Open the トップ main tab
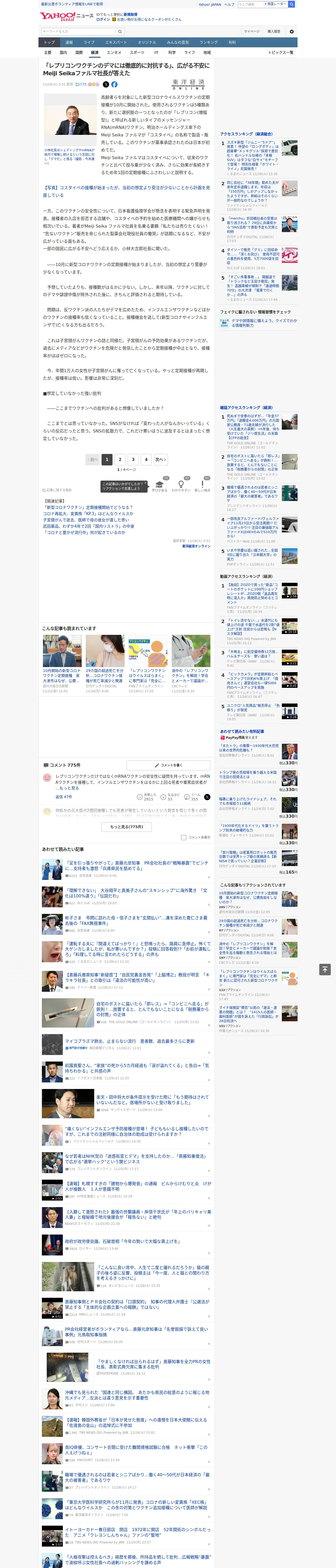Image resolution: width=336 pixels, height=1568 pixels. click(49, 43)
